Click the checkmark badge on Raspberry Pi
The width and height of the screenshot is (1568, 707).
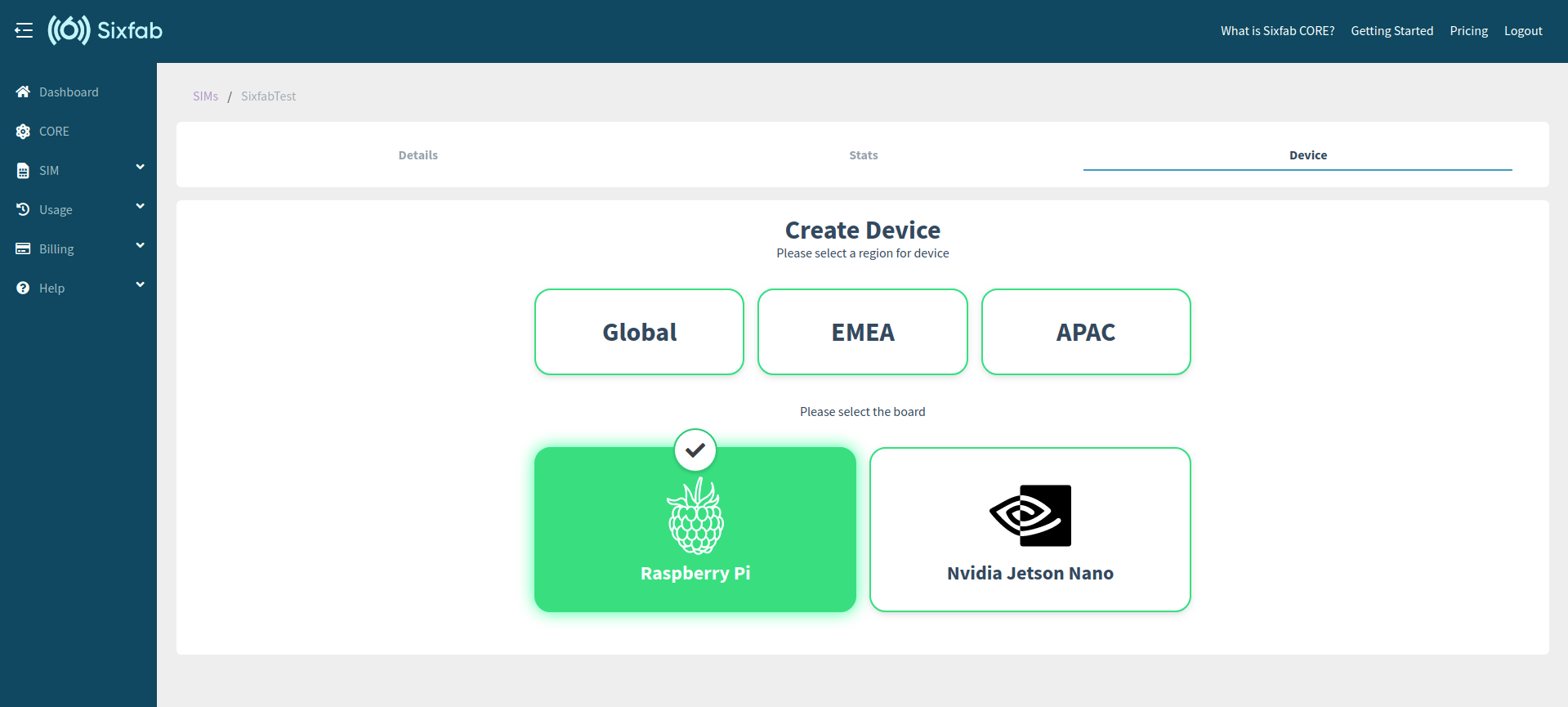(695, 450)
